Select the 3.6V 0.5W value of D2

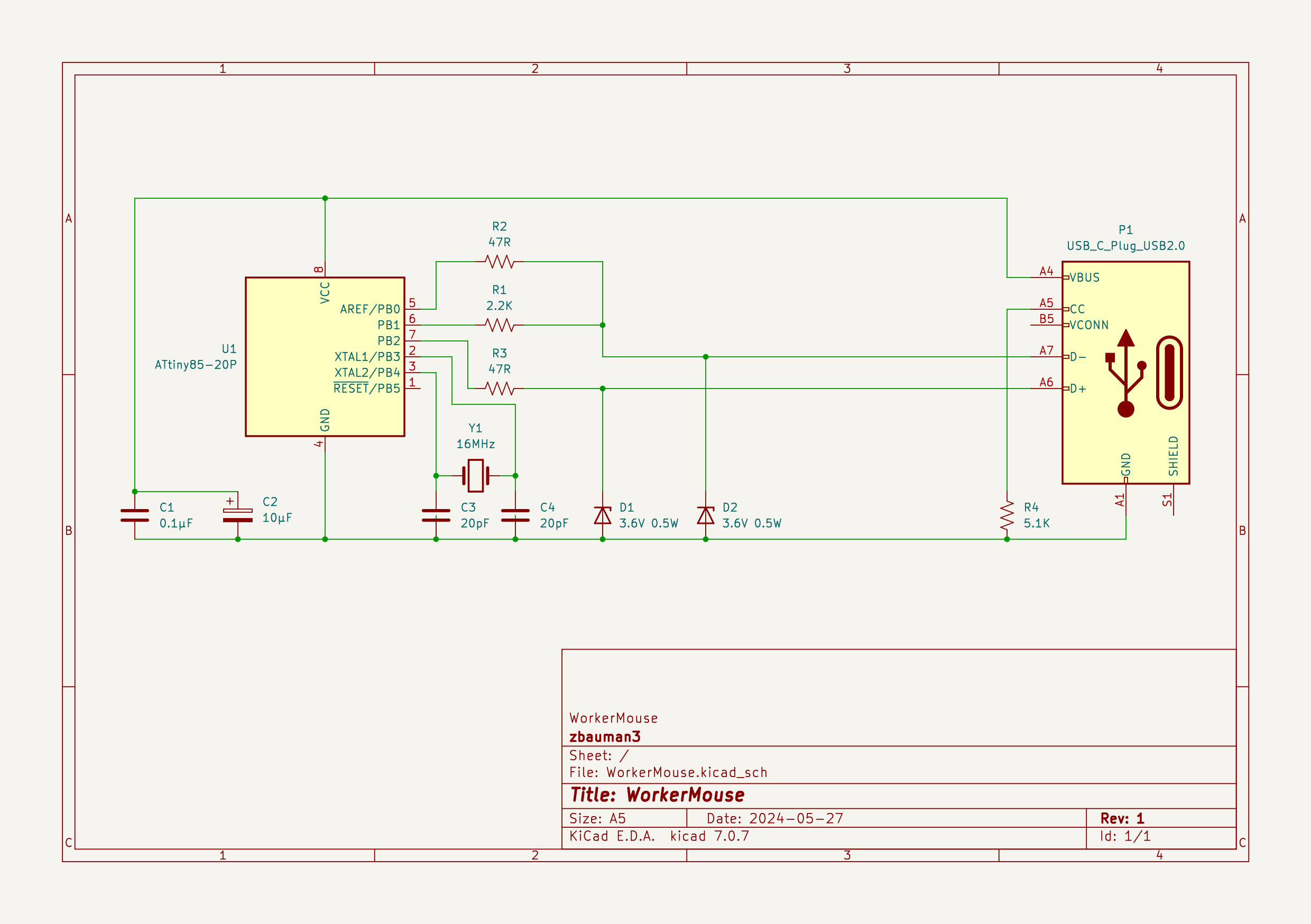click(x=751, y=523)
